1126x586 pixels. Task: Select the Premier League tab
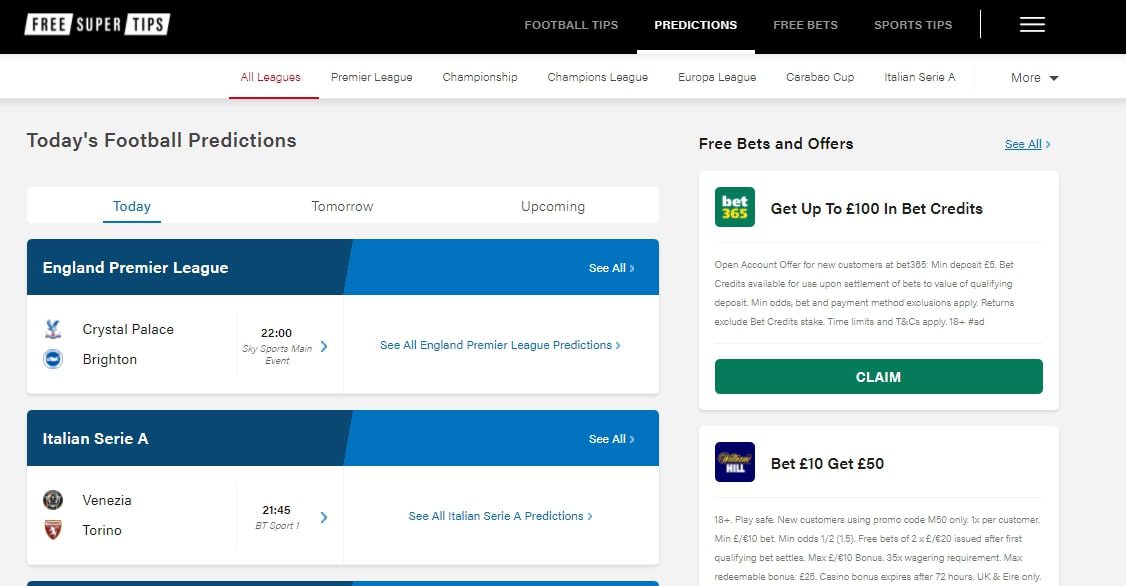point(371,77)
